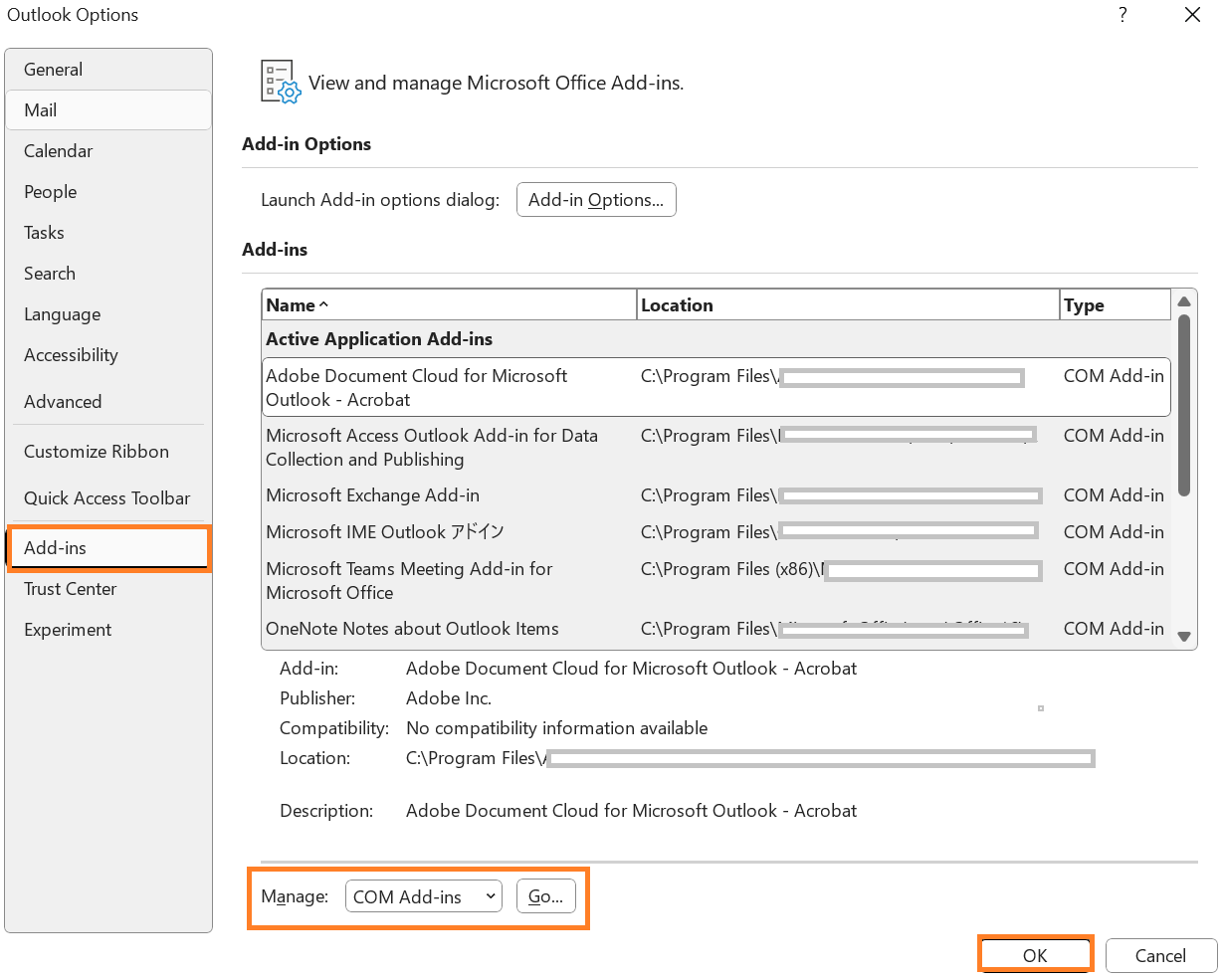
Task: Go to the Accessibility options category
Action: [108, 355]
